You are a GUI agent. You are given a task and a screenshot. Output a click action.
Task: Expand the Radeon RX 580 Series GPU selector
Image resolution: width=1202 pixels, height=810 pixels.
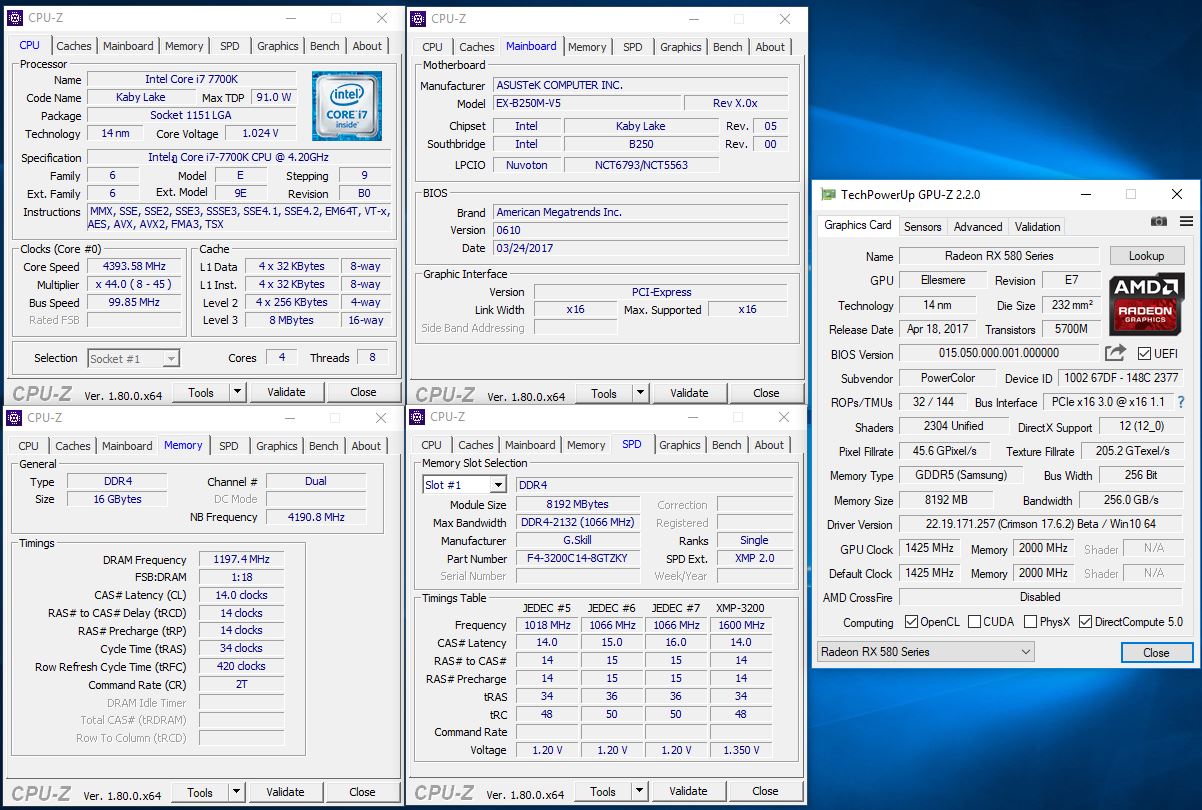click(x=1025, y=652)
